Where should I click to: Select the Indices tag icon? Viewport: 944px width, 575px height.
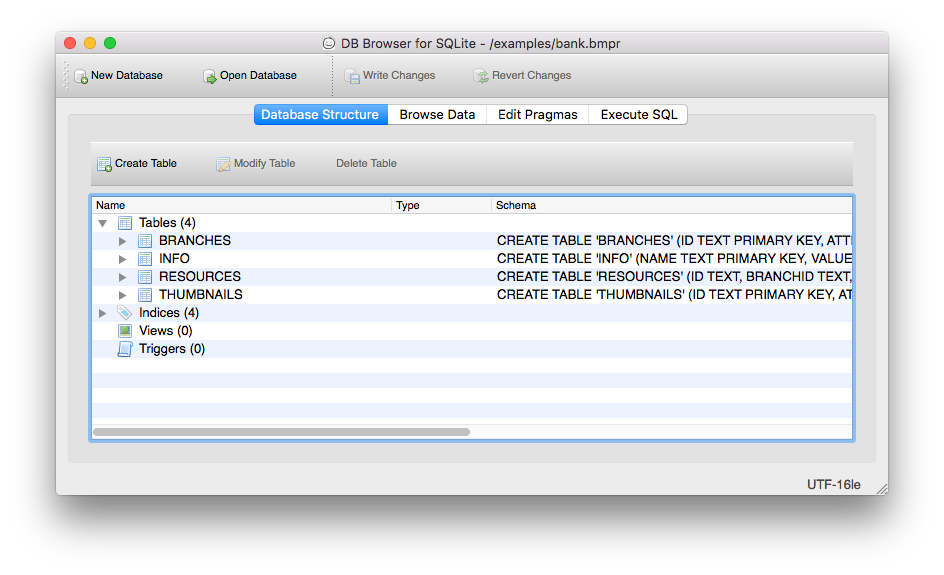pos(125,313)
